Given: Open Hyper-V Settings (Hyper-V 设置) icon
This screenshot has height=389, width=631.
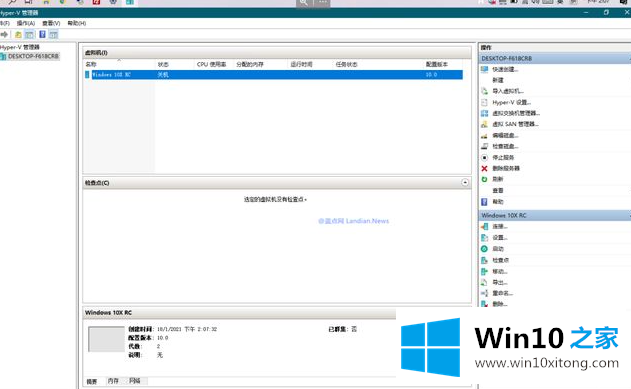Looking at the screenshot, I should (485, 102).
